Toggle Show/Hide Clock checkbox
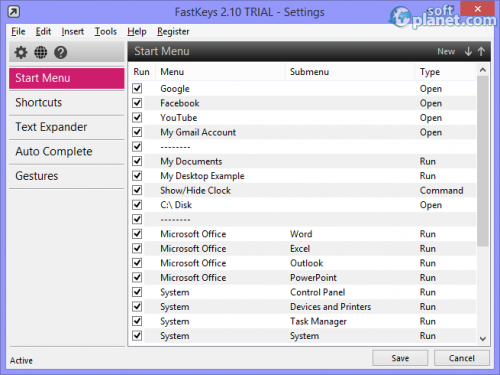500x375 pixels. point(137,190)
